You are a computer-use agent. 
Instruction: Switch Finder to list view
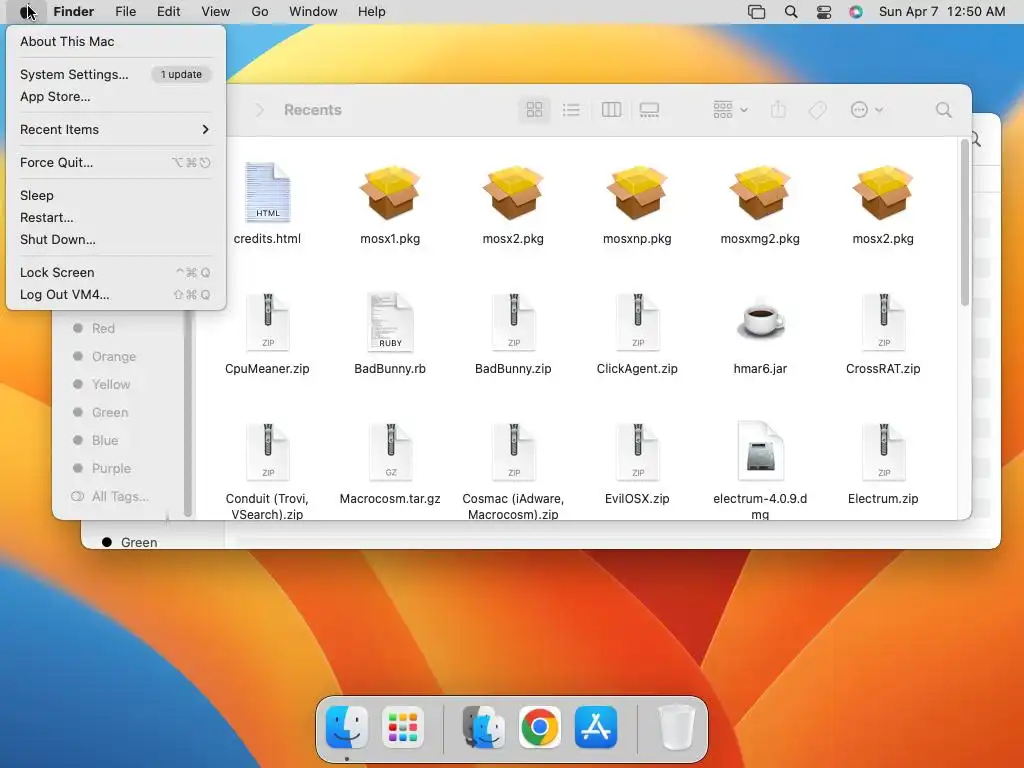(571, 110)
